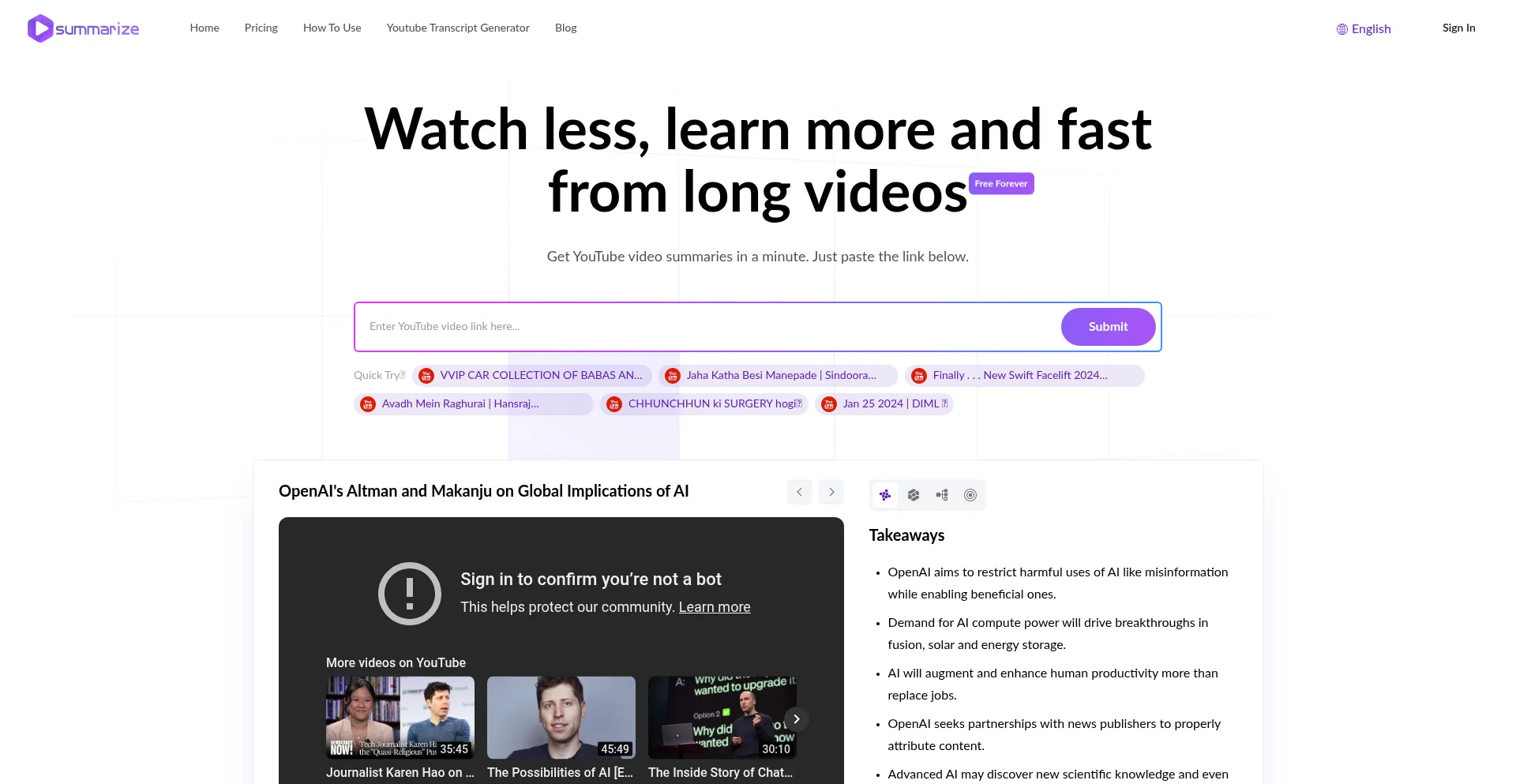Click the Submit button
Viewport: 1516px width, 784px height.
pos(1109,327)
